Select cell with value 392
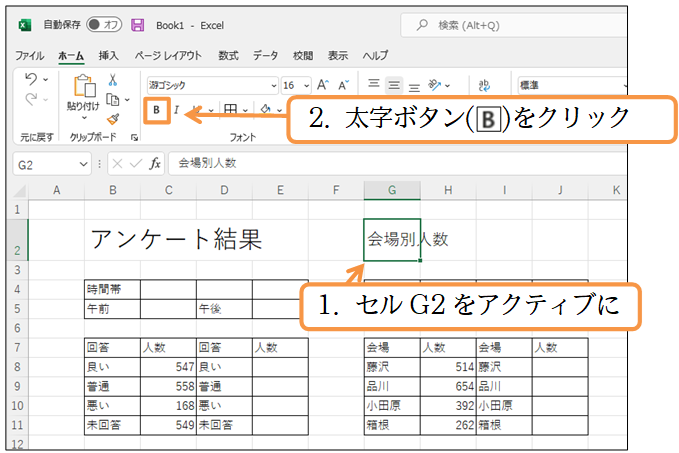 coord(448,406)
